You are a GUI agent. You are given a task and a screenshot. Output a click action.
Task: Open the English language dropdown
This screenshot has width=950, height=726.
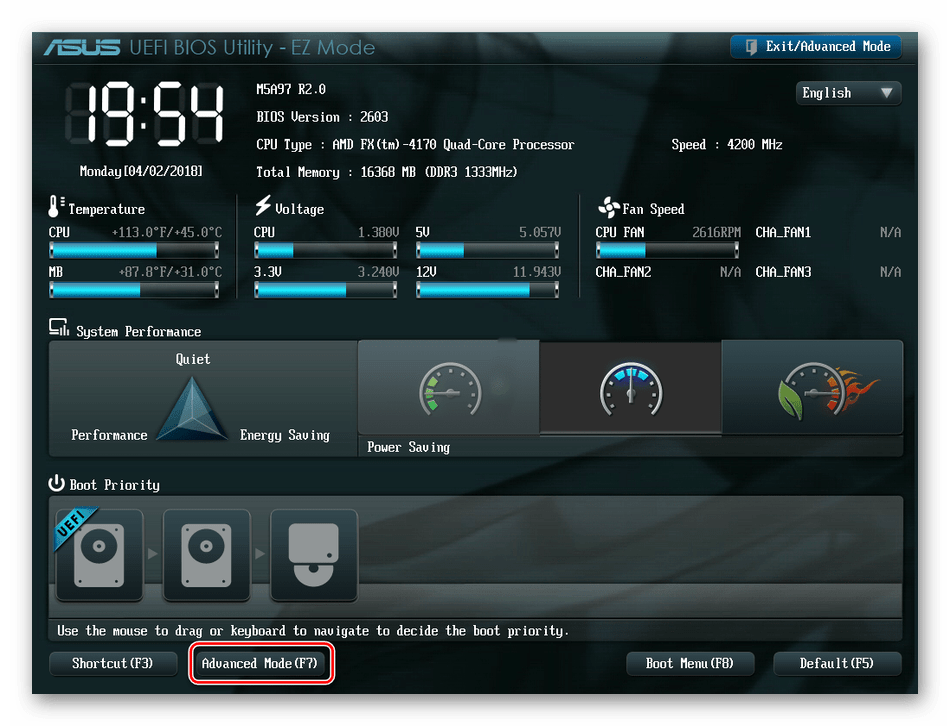pyautogui.click(x=848, y=93)
